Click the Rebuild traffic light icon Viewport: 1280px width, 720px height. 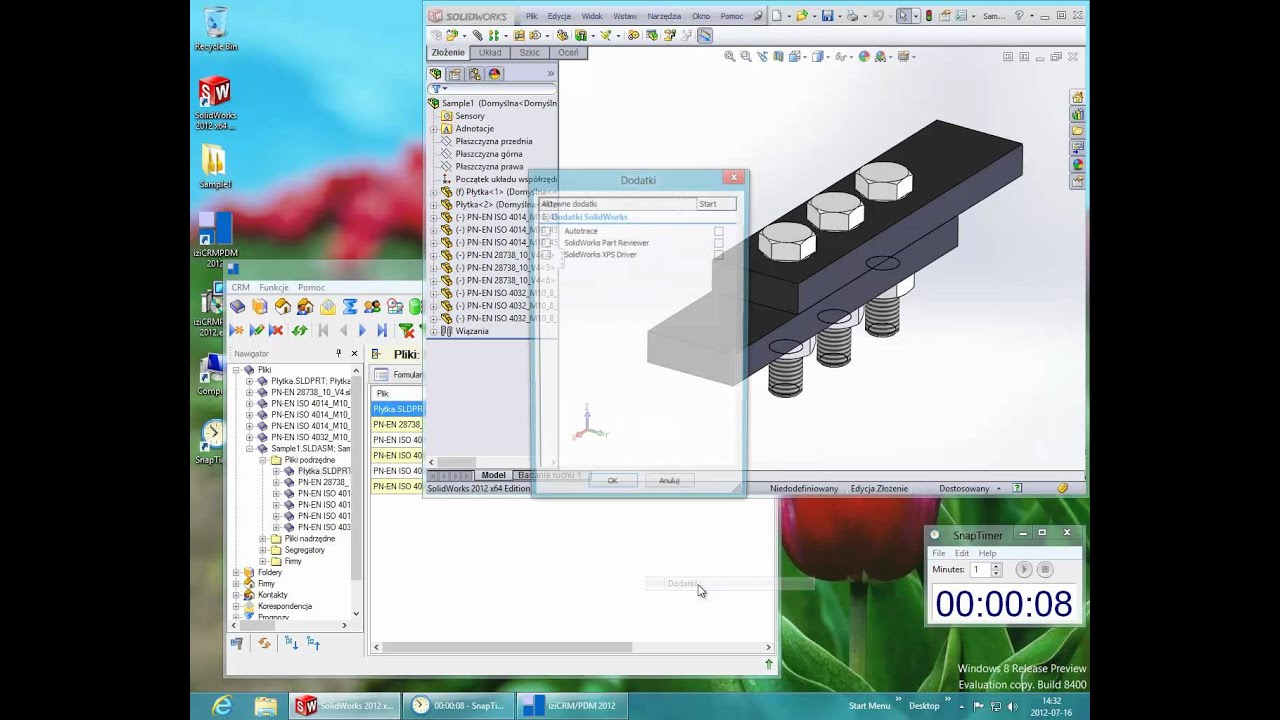[x=929, y=16]
